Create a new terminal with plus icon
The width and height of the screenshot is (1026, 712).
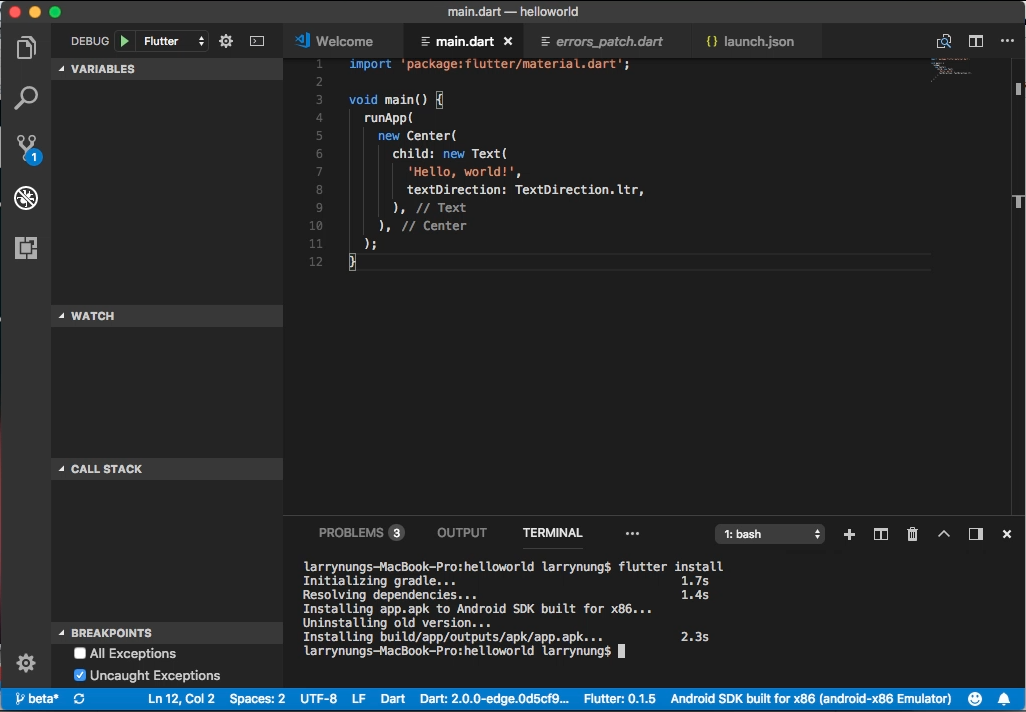coord(849,535)
